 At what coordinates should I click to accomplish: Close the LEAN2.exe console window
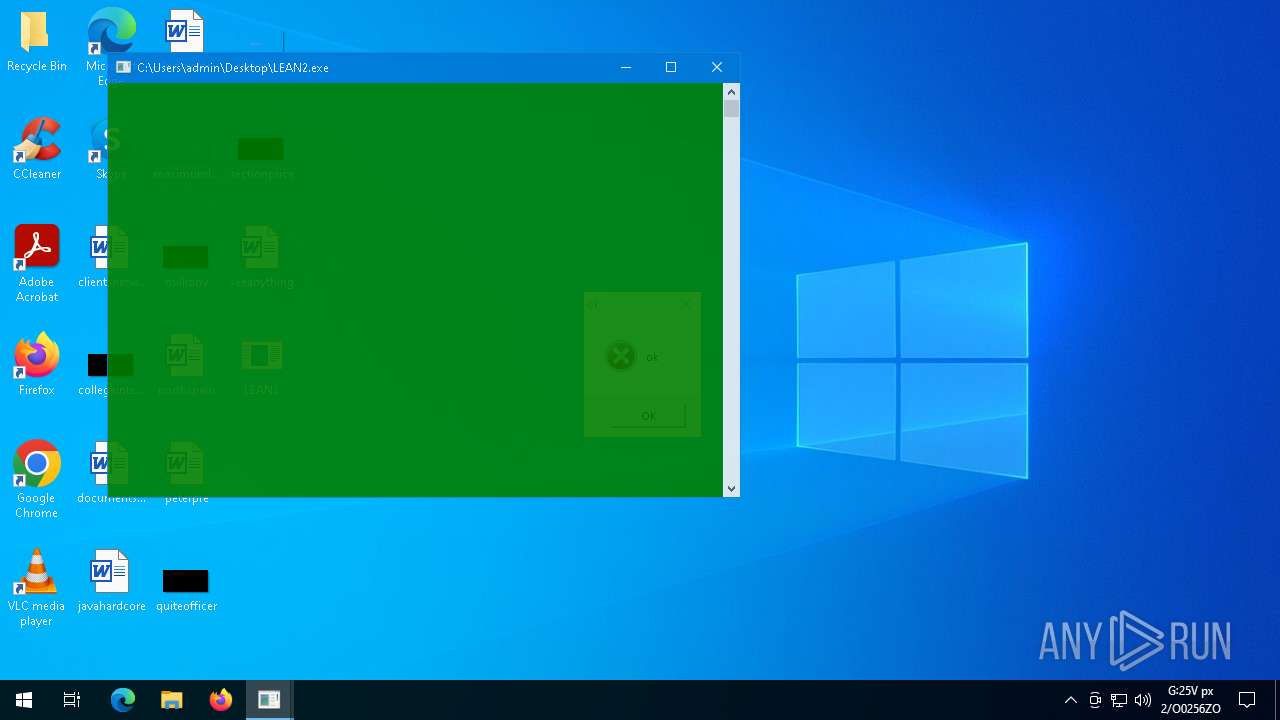click(717, 67)
